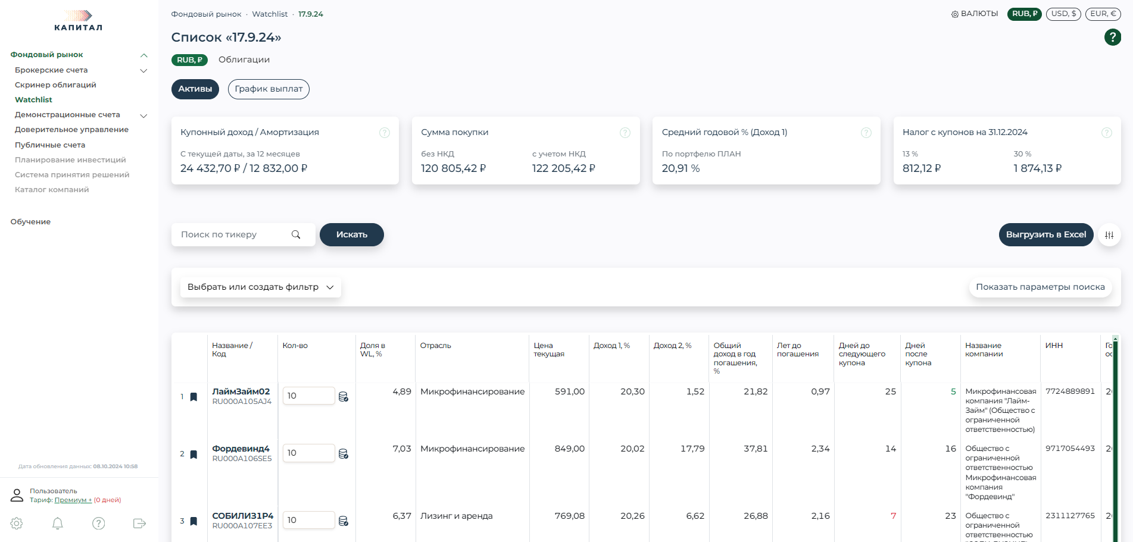Click the Премиум + tariff link
The width and height of the screenshot is (1133, 542).
pyautogui.click(x=72, y=500)
